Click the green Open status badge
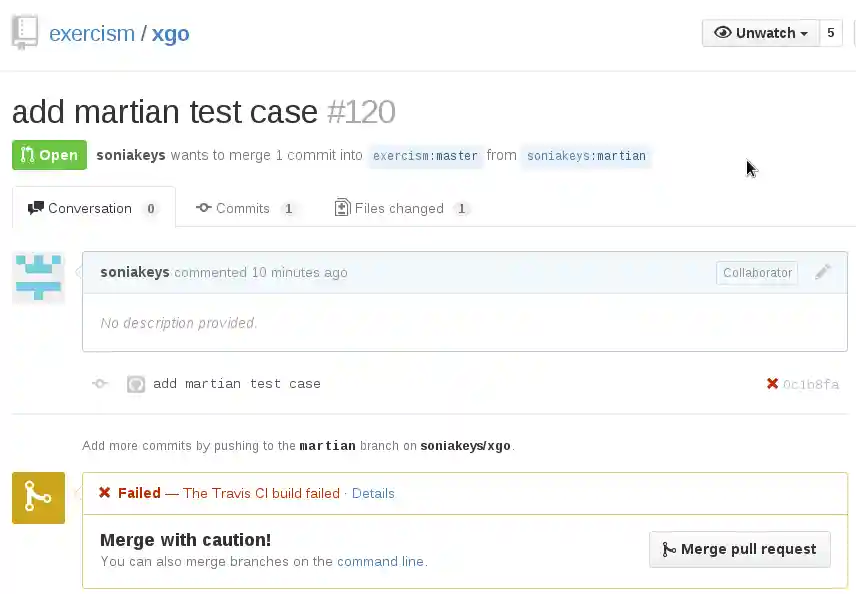The height and width of the screenshot is (594, 856). point(49,155)
